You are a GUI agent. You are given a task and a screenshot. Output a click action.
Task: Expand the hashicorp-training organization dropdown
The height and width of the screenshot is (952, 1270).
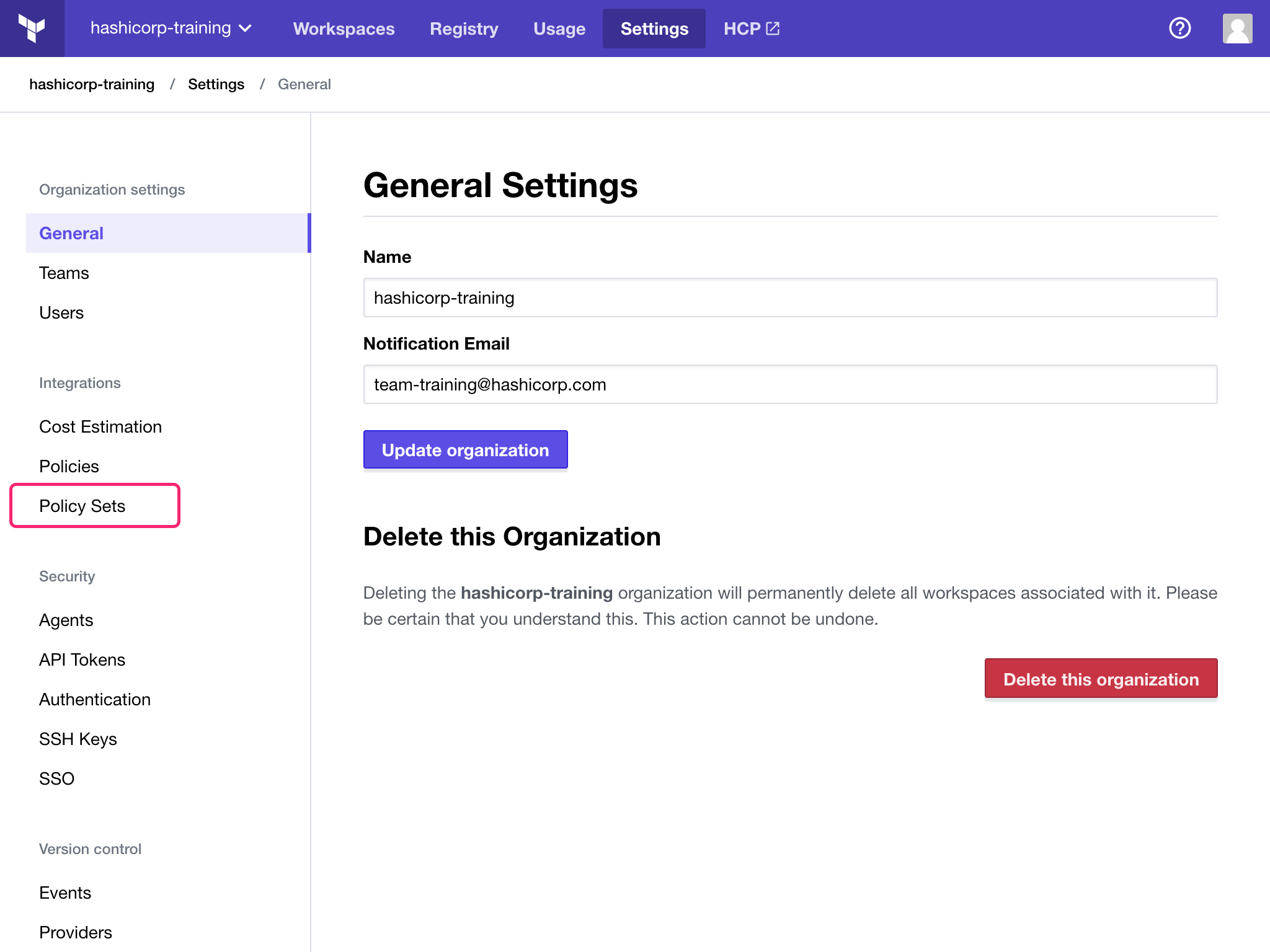coord(171,29)
